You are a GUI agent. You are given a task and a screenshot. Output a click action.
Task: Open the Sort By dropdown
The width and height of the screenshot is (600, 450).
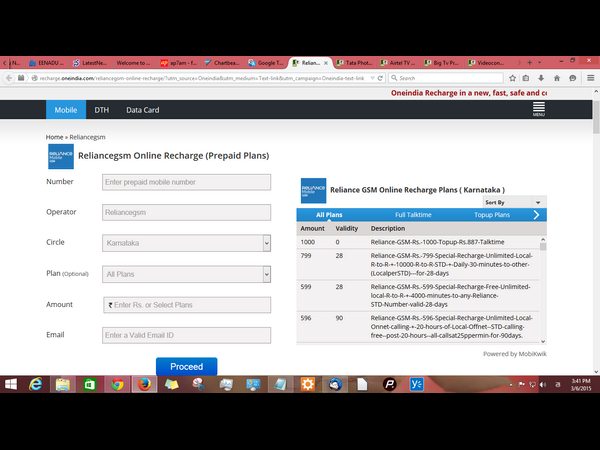(513, 202)
